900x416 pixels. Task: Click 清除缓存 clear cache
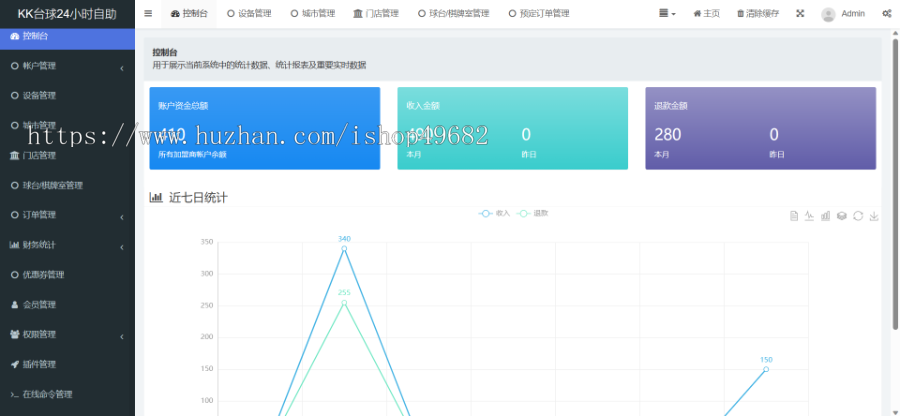point(758,14)
